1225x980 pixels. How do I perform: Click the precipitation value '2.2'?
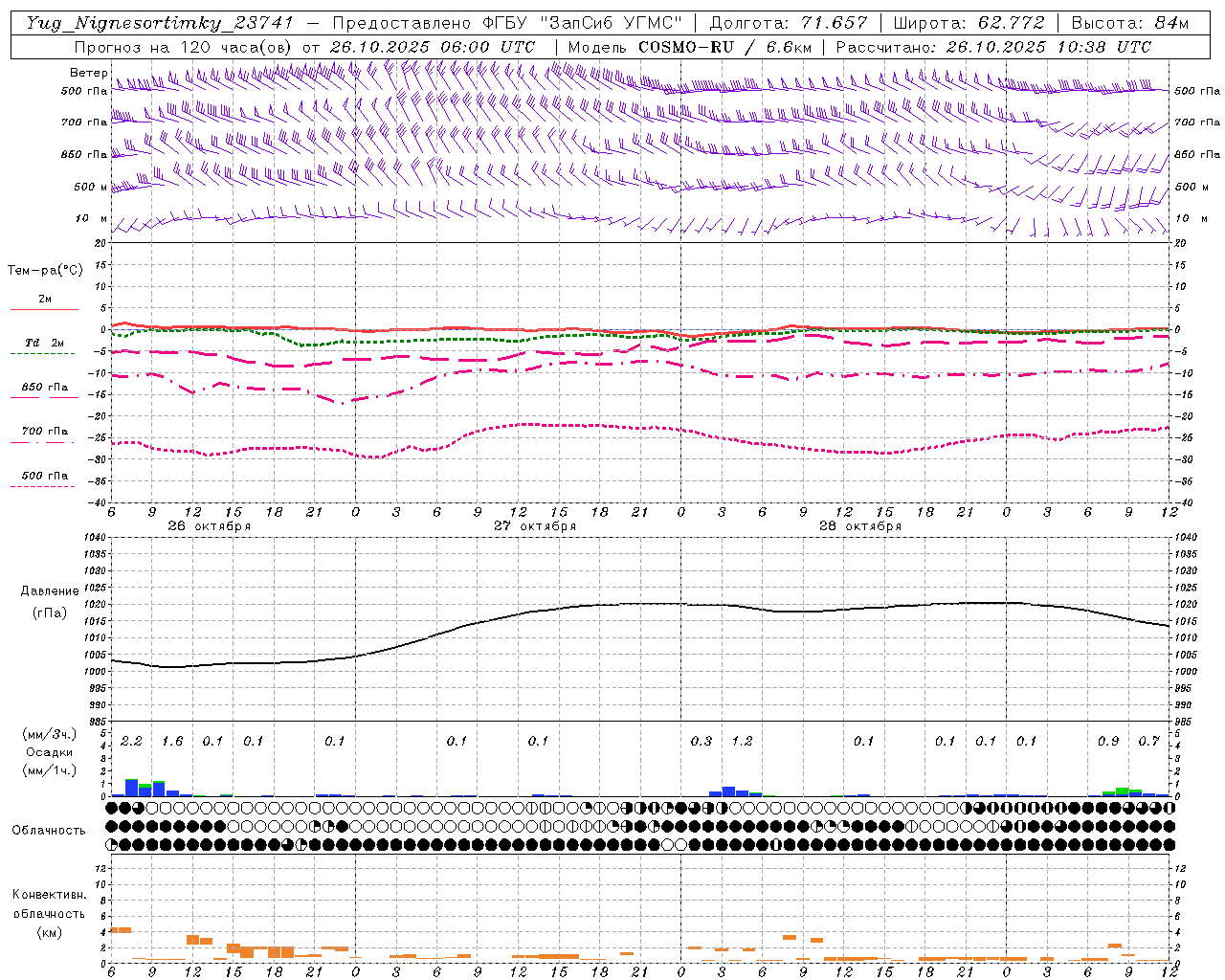pyautogui.click(x=131, y=742)
